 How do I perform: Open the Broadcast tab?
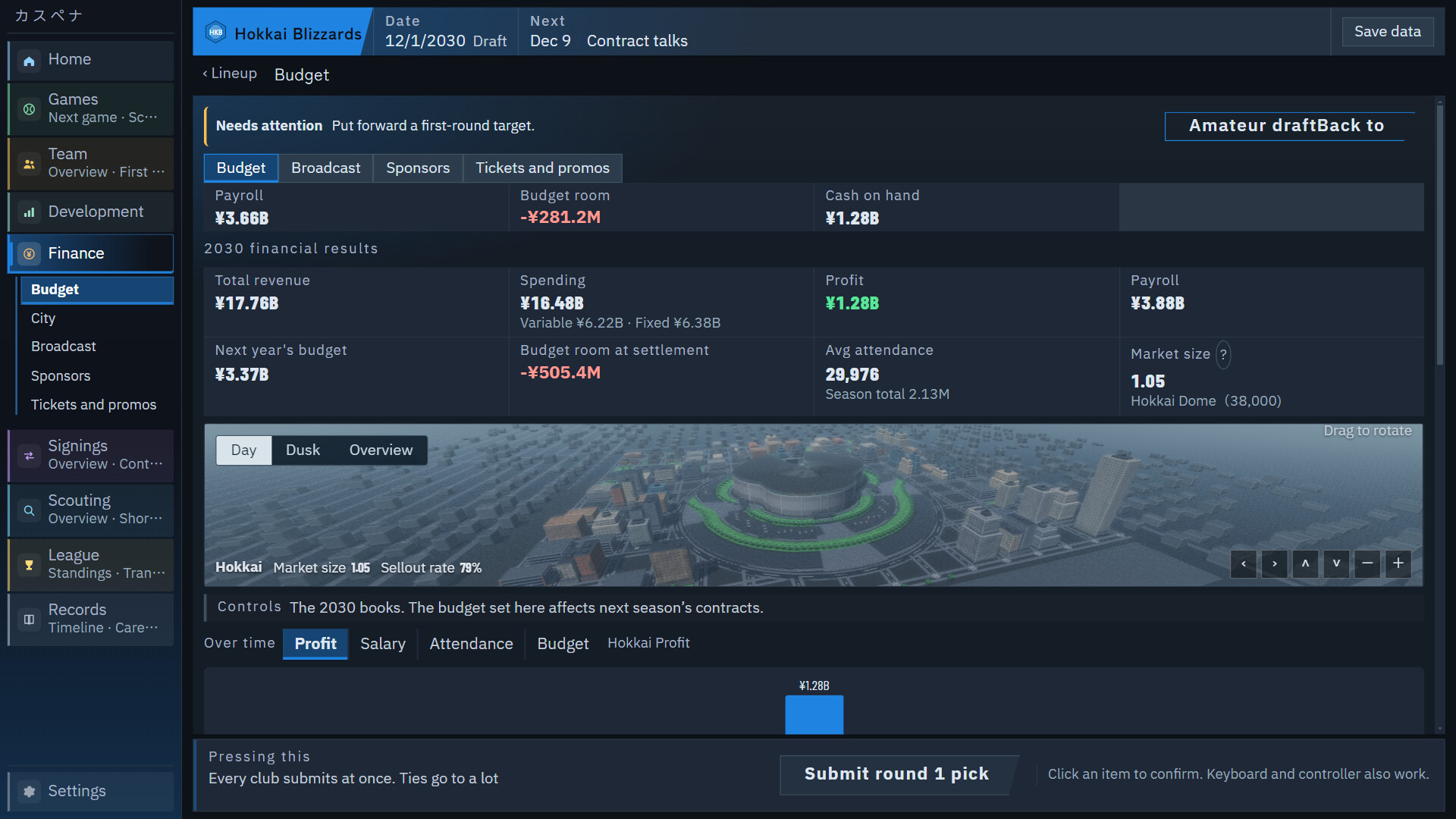click(325, 168)
